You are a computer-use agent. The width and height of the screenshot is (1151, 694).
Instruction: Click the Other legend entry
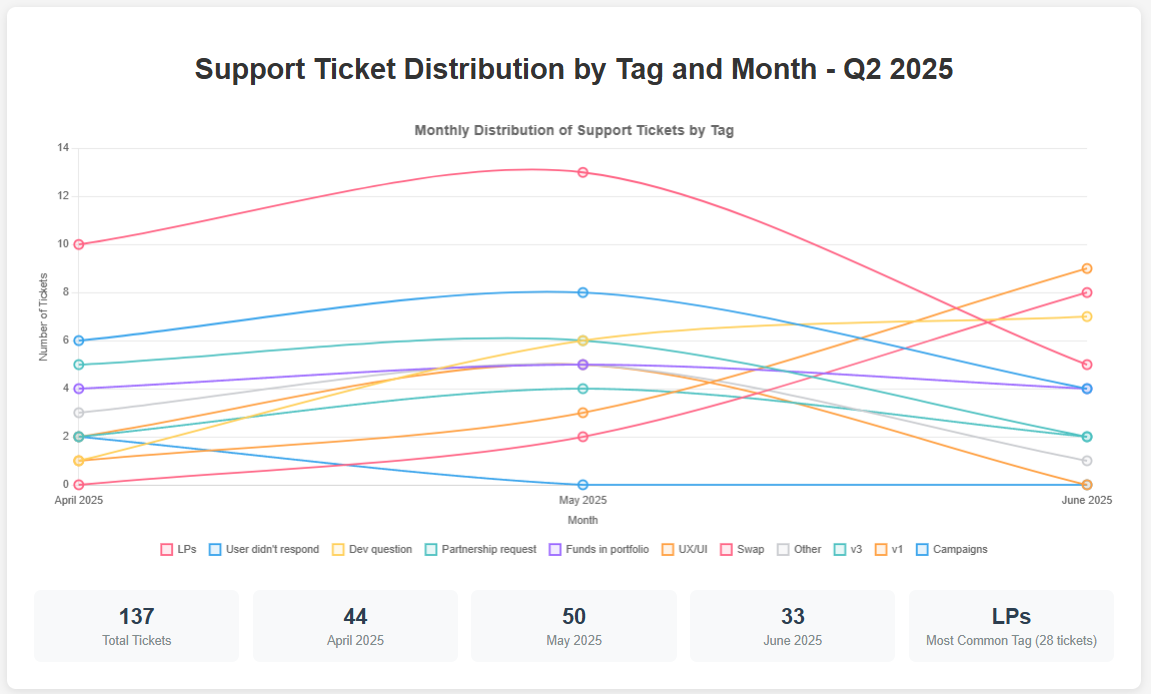pos(798,549)
